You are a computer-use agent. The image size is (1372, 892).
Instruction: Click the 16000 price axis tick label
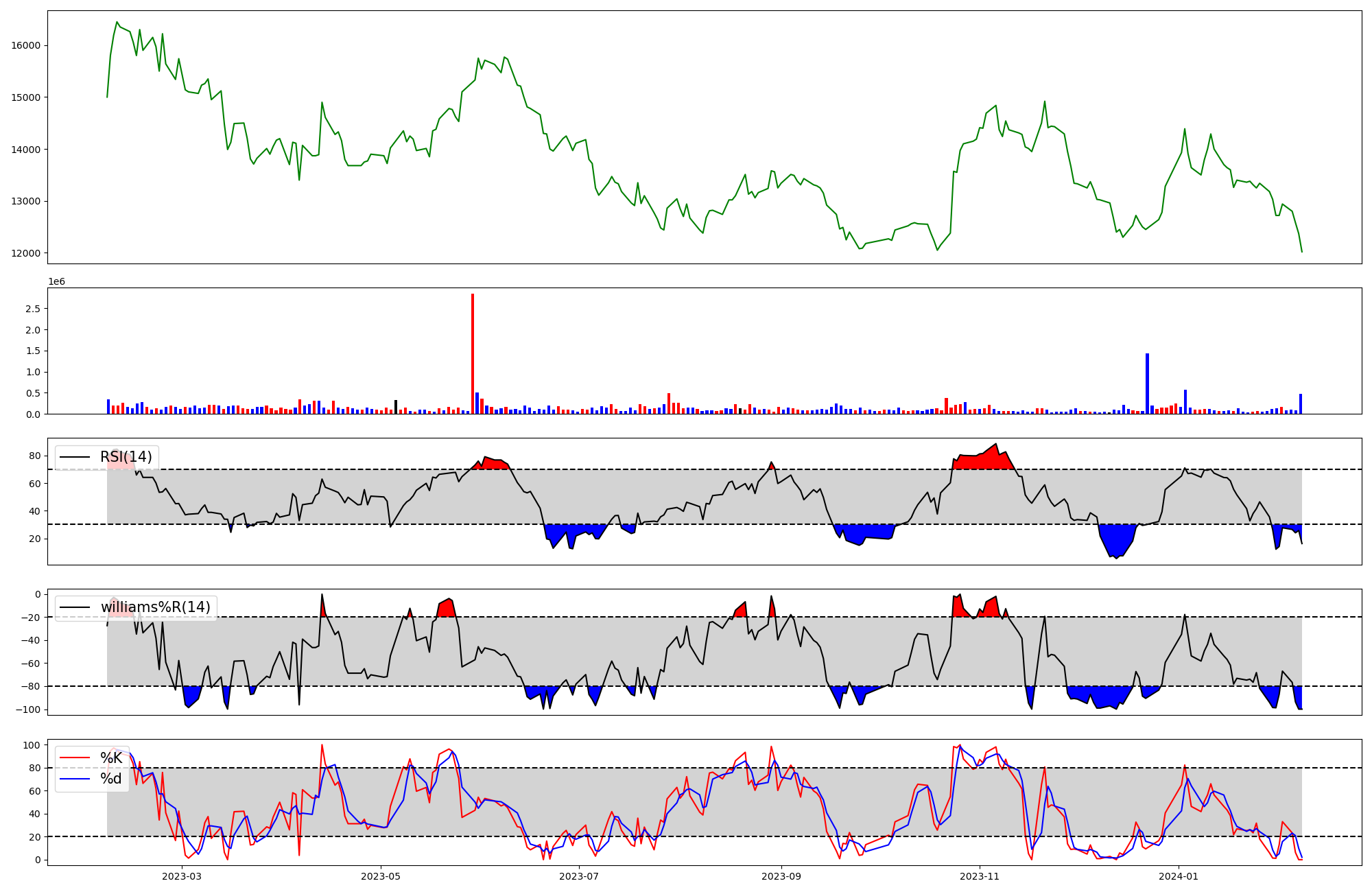(x=26, y=46)
